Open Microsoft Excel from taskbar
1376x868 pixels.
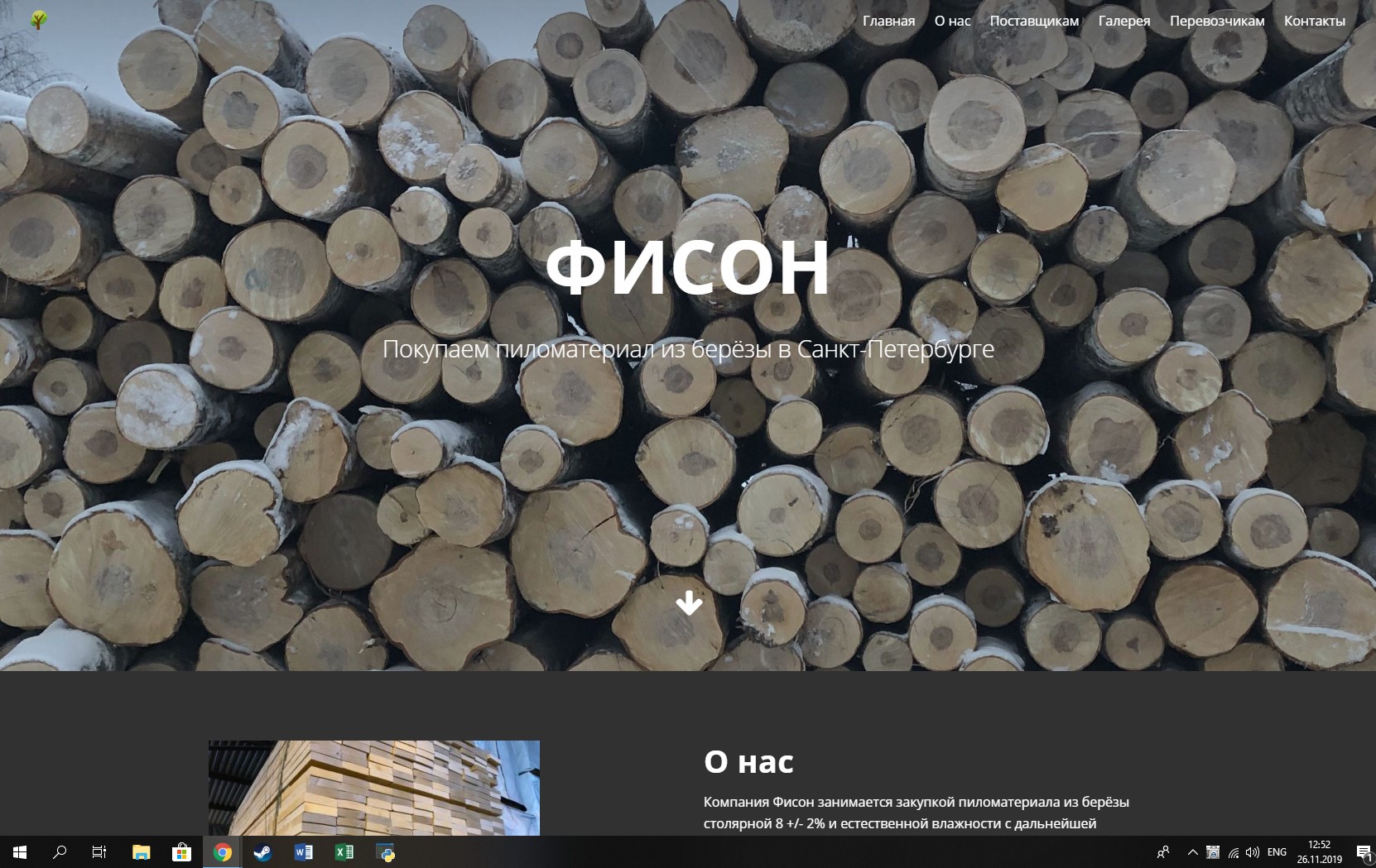tap(344, 851)
